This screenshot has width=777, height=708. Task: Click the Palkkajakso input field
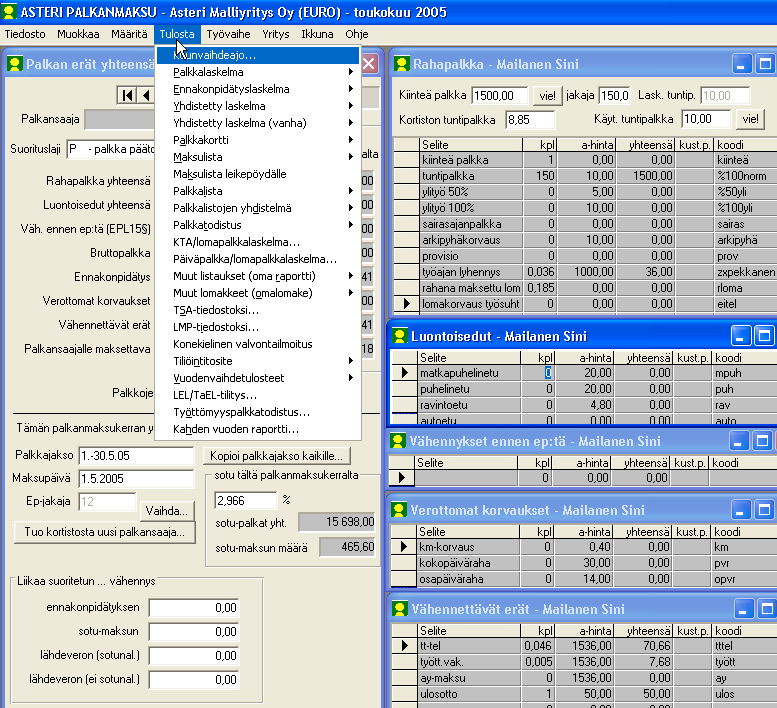[x=136, y=455]
